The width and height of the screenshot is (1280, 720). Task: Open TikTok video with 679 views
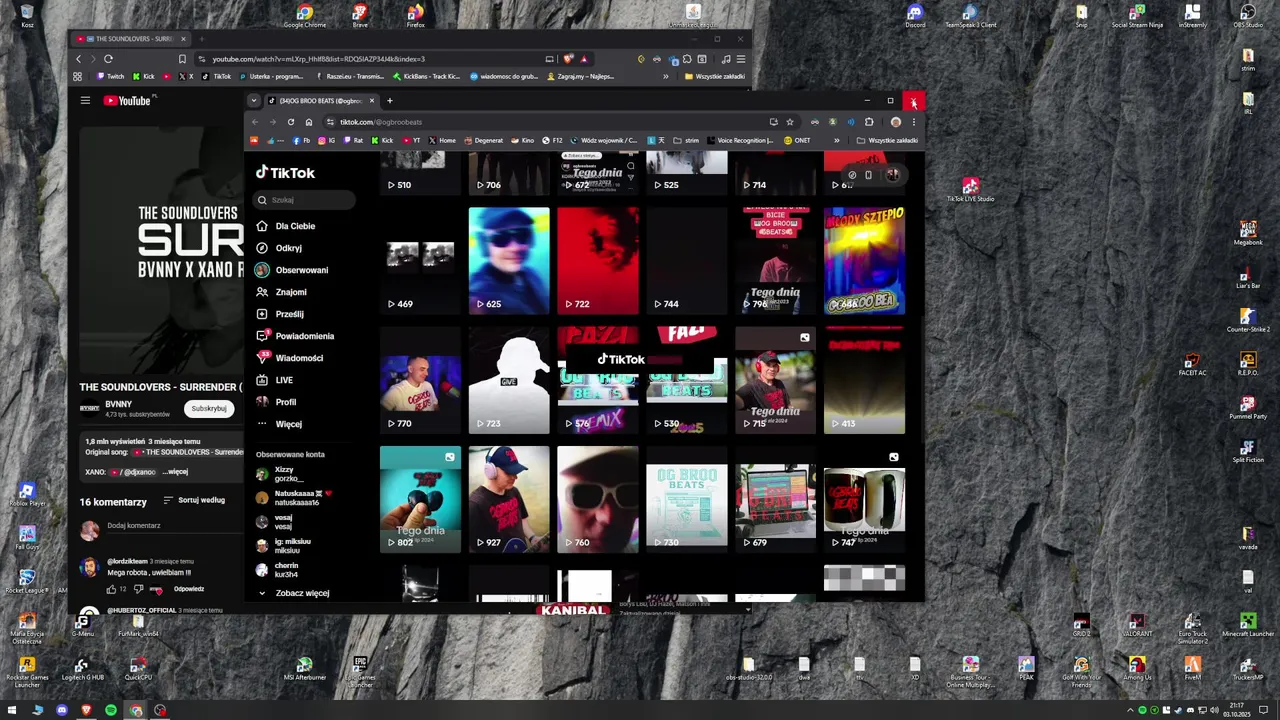click(x=775, y=499)
